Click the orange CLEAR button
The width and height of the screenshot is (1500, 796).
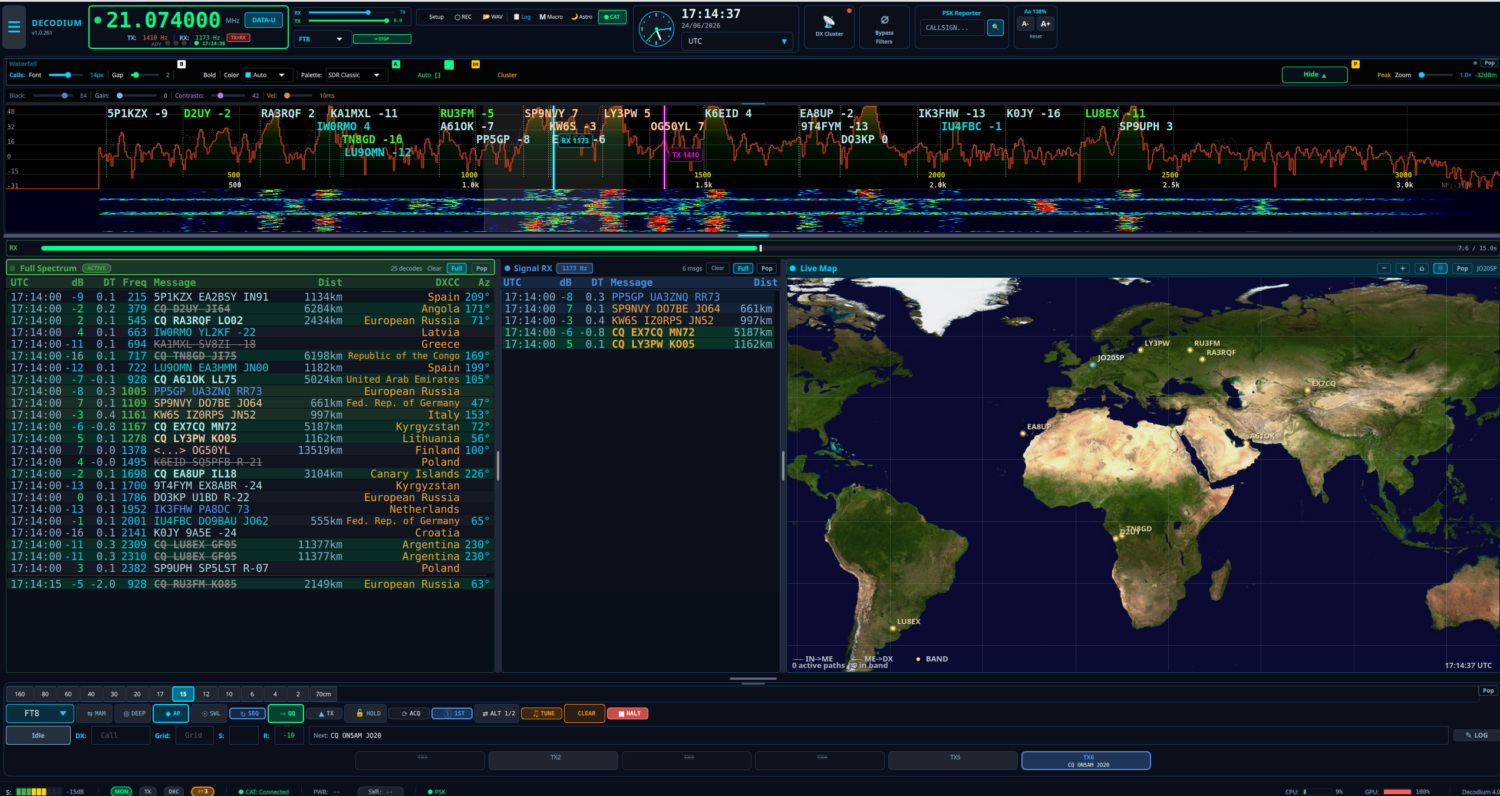coord(583,713)
